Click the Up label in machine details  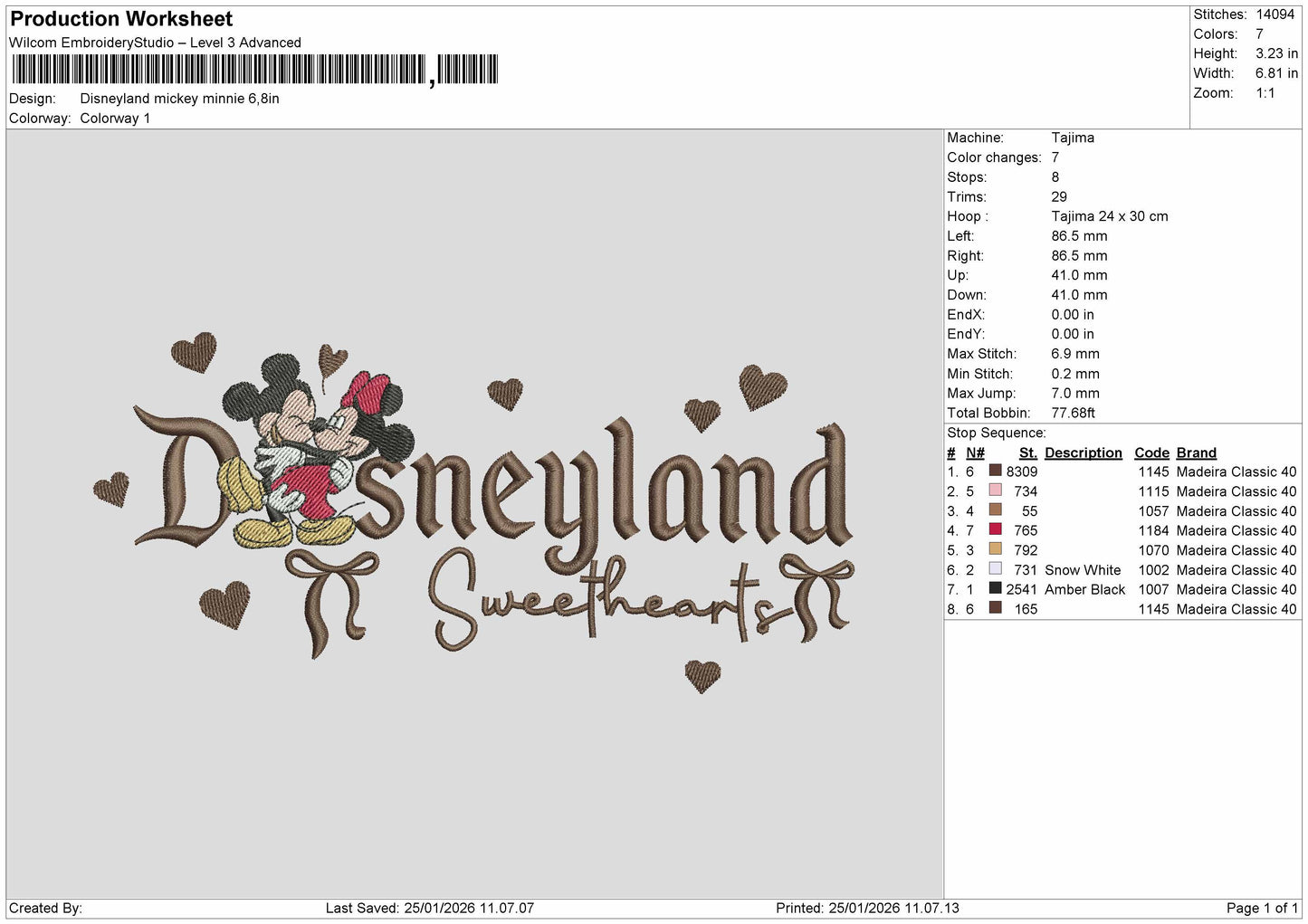(958, 275)
